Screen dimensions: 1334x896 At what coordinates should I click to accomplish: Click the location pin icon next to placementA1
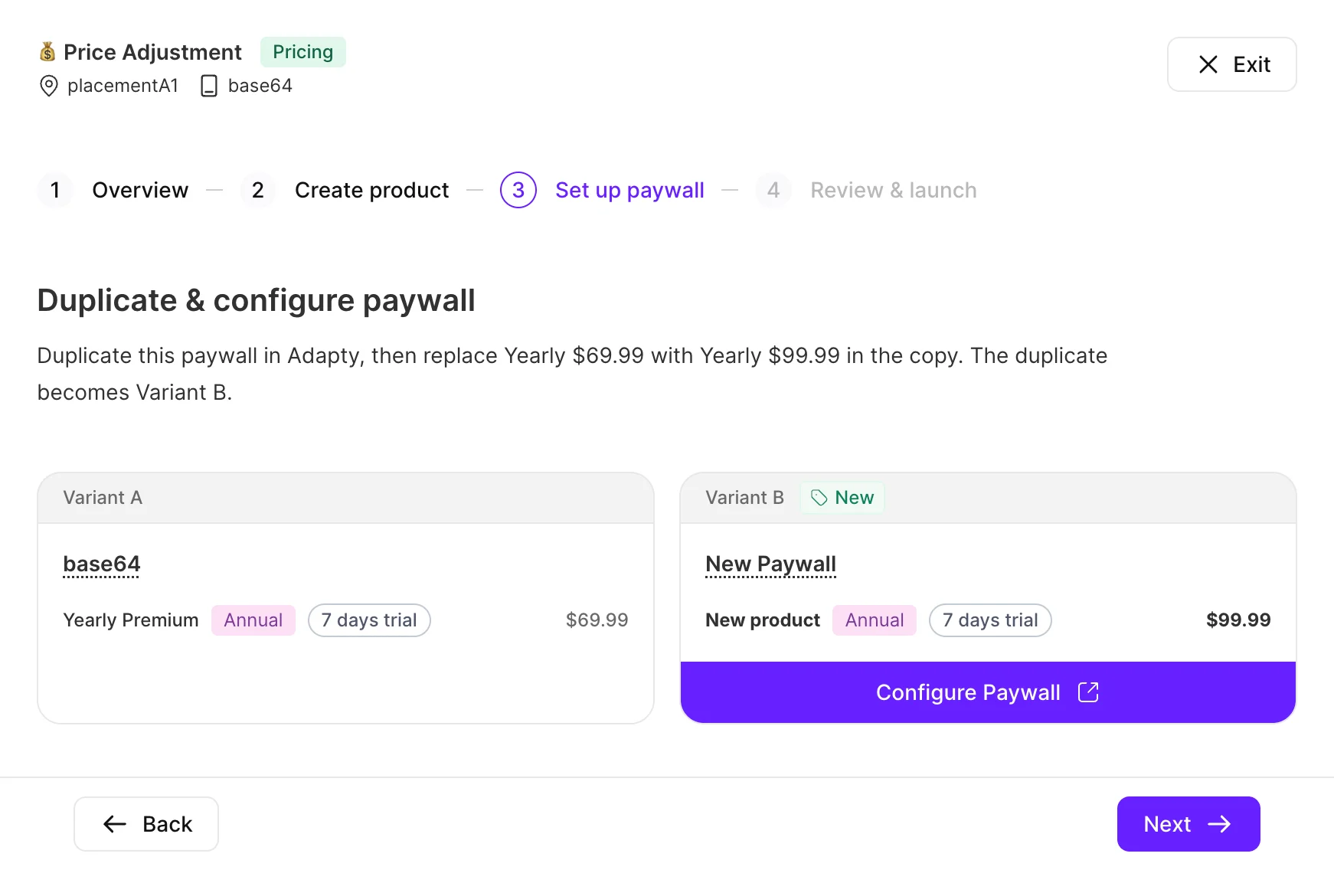(x=48, y=86)
